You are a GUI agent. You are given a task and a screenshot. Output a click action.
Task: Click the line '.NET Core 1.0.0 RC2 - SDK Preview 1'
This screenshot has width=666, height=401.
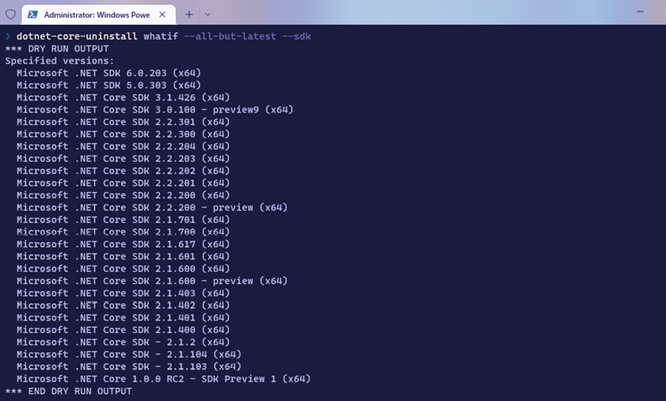[164, 379]
